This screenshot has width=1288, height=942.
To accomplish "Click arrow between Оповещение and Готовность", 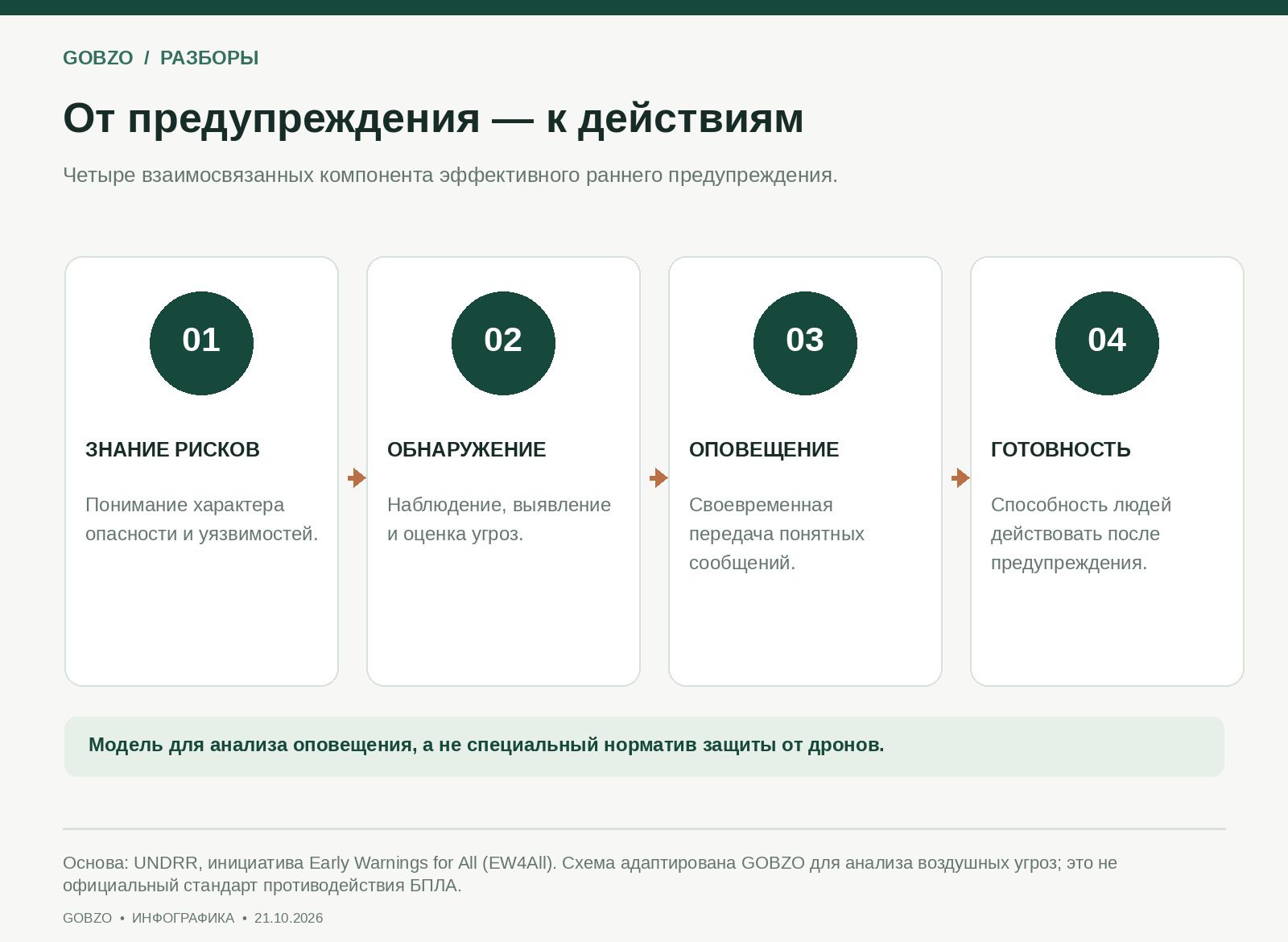I will coord(960,478).
